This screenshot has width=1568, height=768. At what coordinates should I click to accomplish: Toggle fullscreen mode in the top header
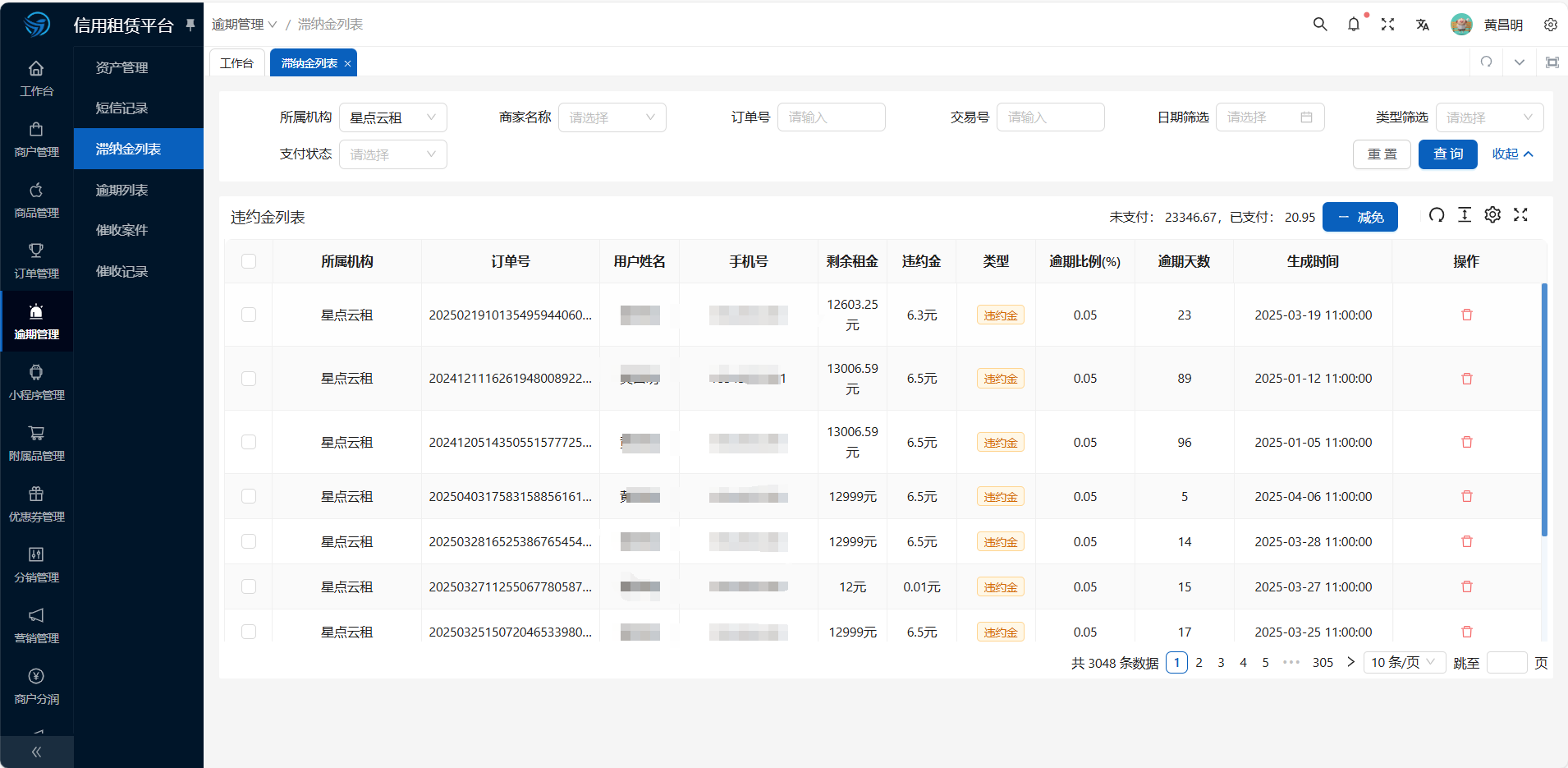(x=1387, y=25)
